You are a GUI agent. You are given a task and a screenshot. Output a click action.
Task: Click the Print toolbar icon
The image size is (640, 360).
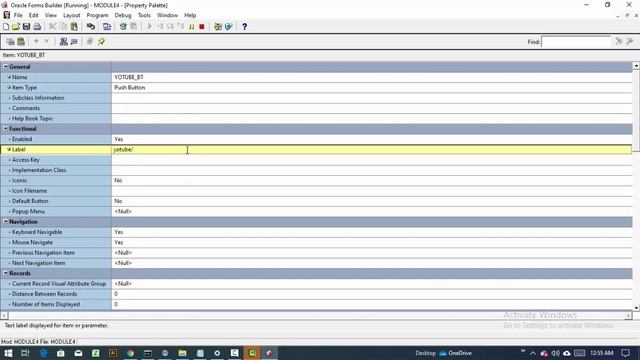pos(37,27)
